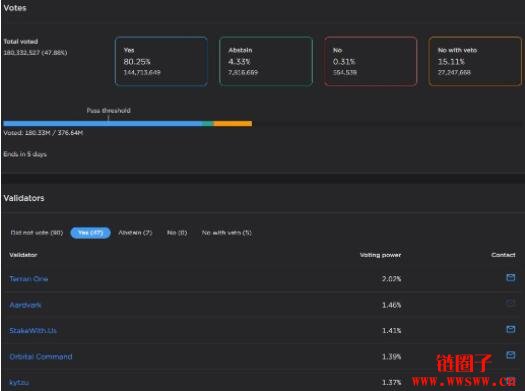Screen dimensions: 525x391
Task: Open contact email icon for Orbital Command
Action: (x=510, y=355)
